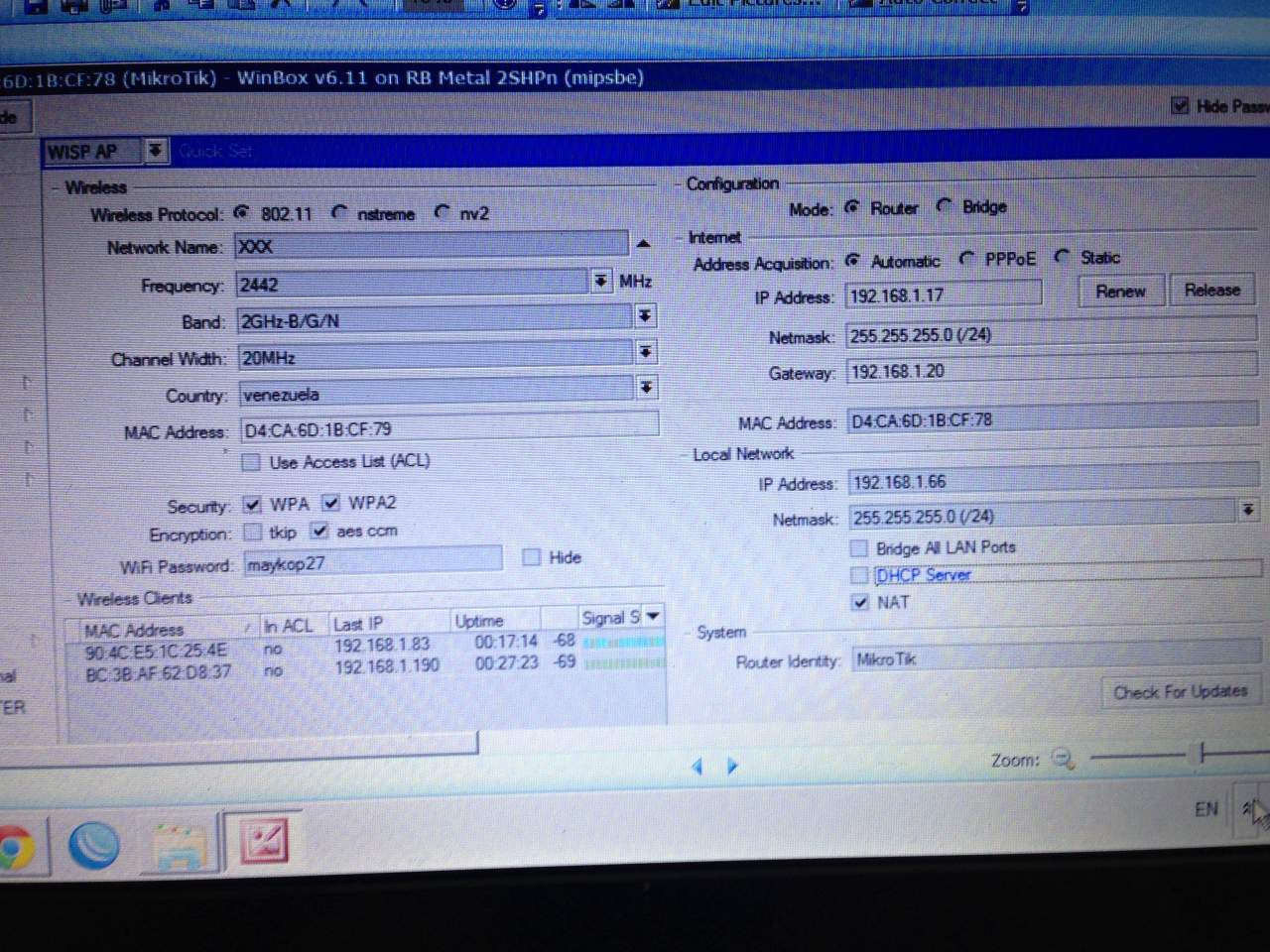This screenshot has width=1270, height=952.
Task: Click the blue left navigation arrow
Action: [x=698, y=766]
